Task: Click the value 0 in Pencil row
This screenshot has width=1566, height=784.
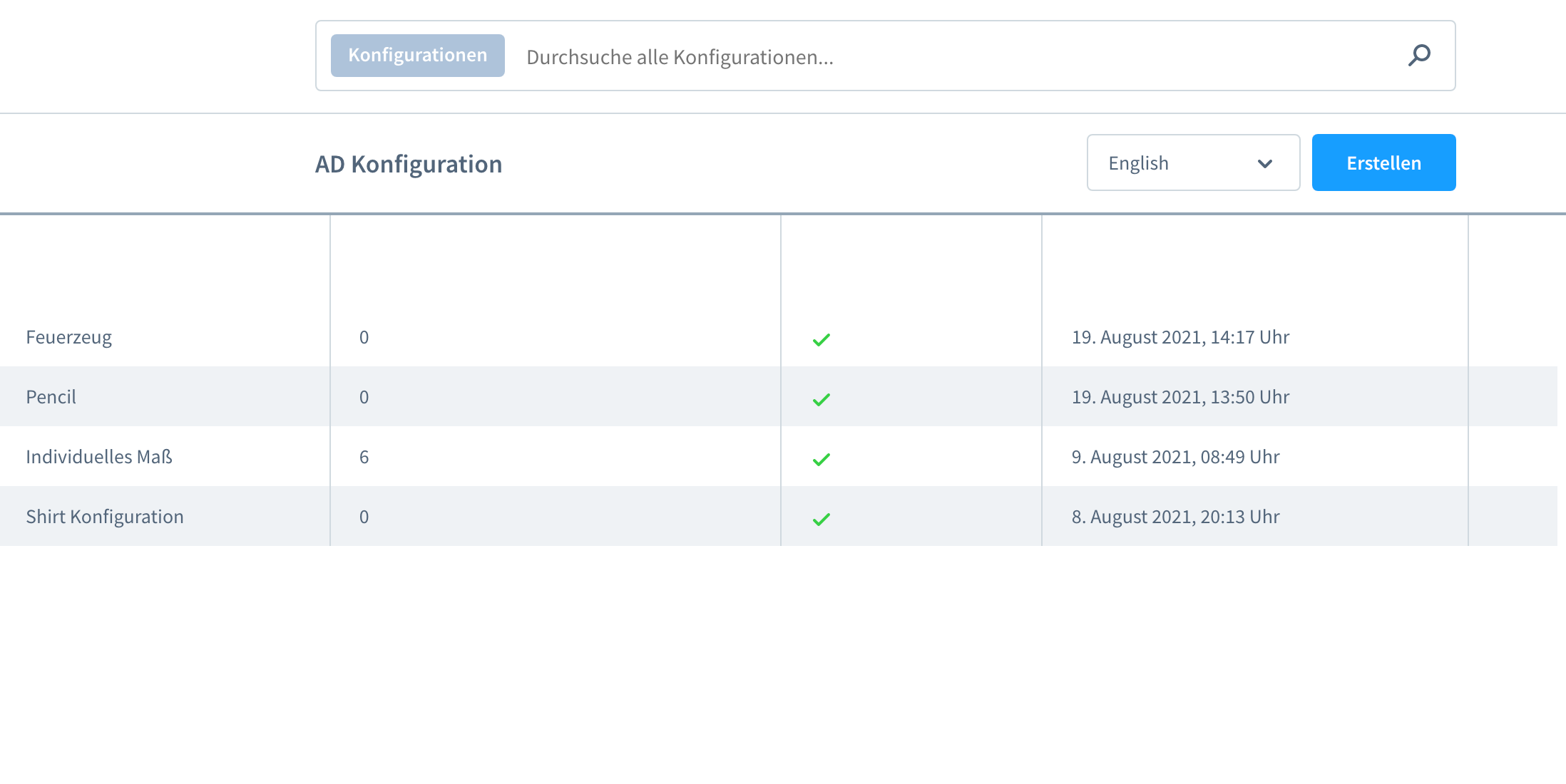Action: [x=364, y=397]
